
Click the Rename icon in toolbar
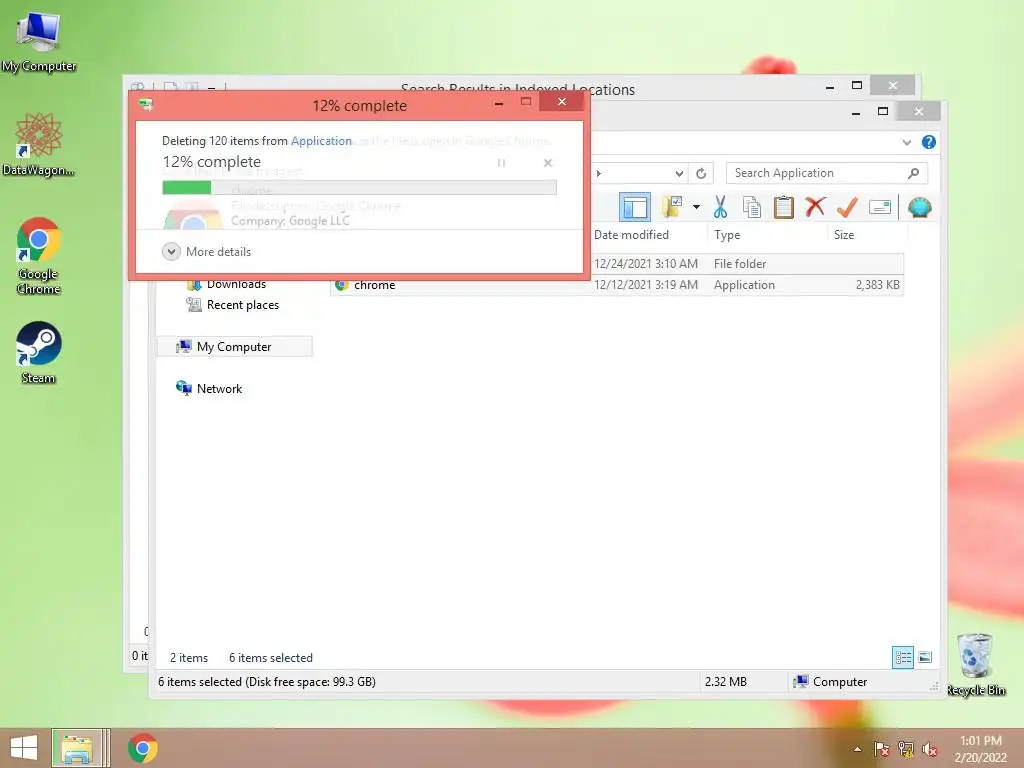(x=880, y=208)
